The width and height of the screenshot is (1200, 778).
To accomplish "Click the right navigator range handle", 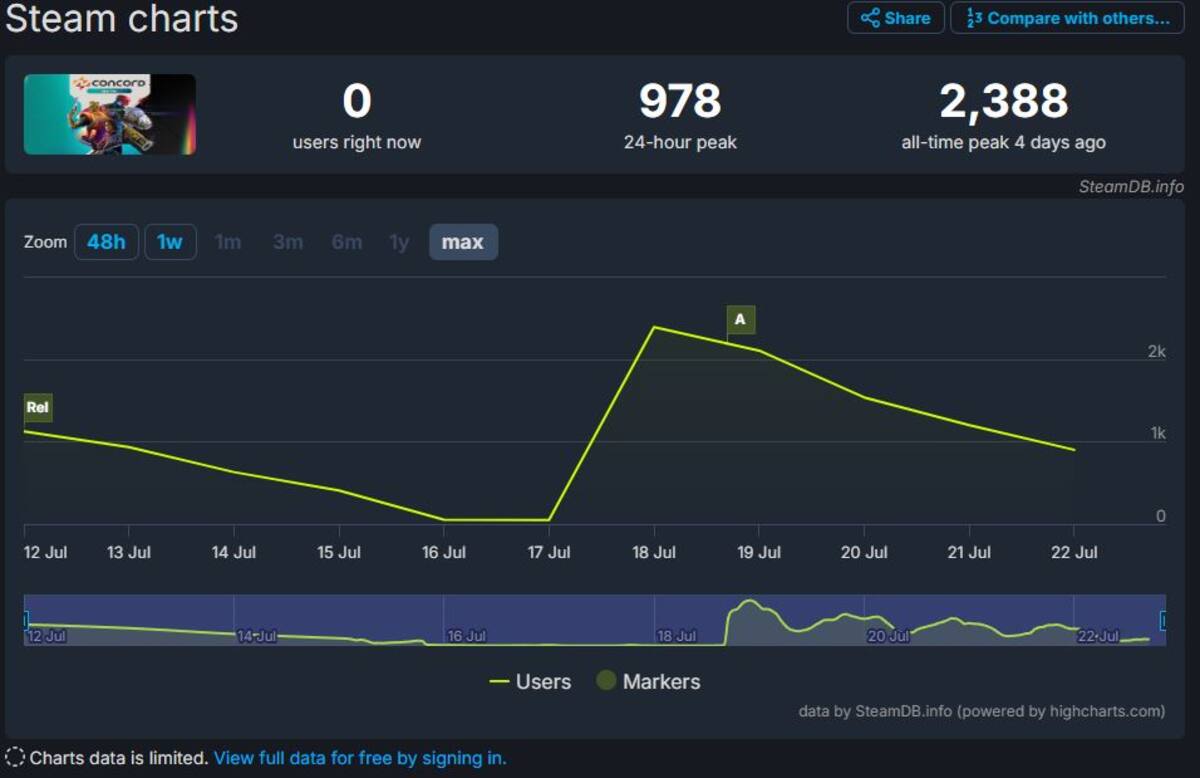I will 1163,620.
